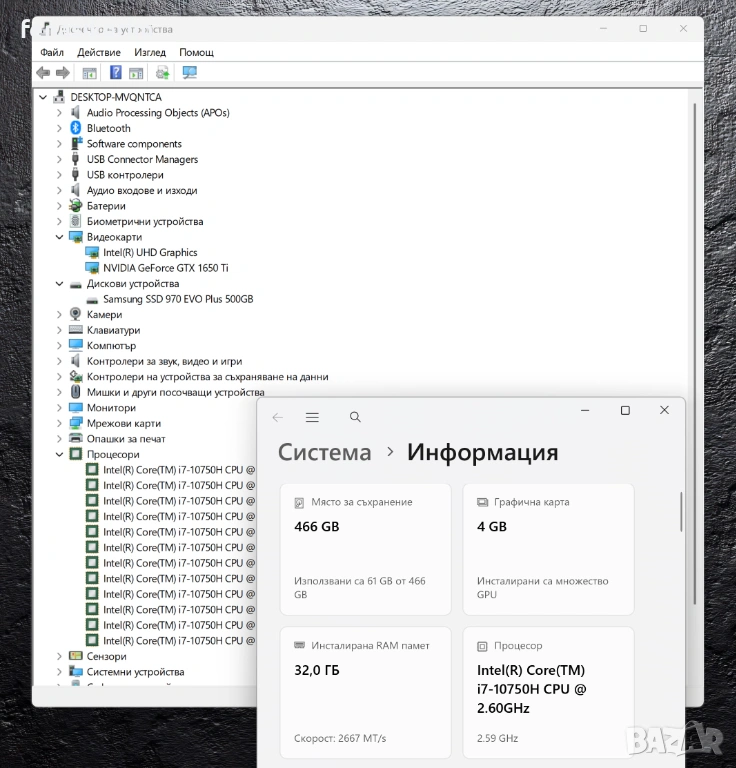Open the hamburger navigation menu in Settings
The image size is (736, 768).
[312, 417]
